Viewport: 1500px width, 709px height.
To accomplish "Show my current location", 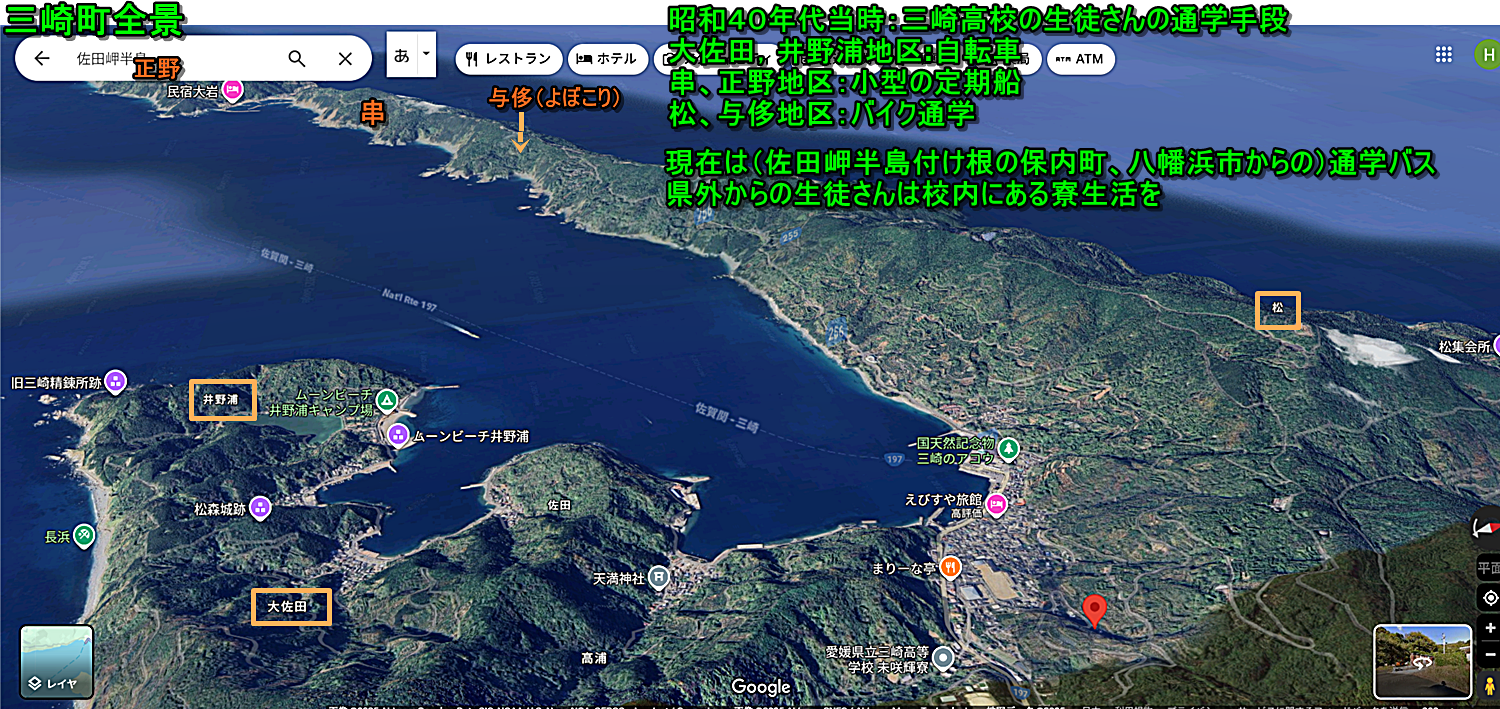I will click(x=1490, y=598).
